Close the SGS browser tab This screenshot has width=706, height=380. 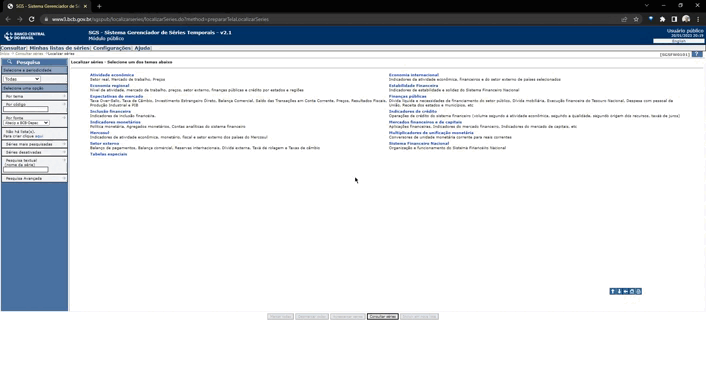coord(85,6)
